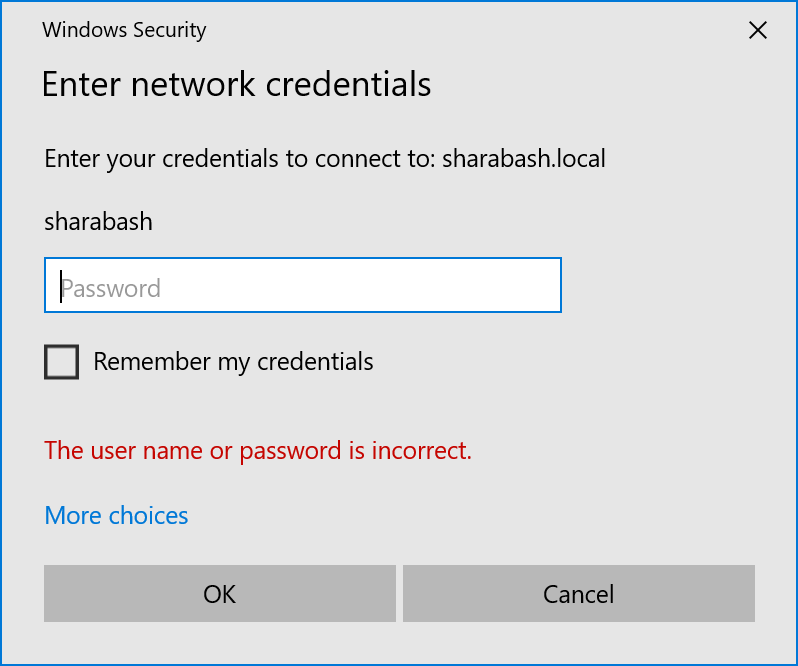Click the Remember my credentials label
798x666 pixels.
coord(233,362)
